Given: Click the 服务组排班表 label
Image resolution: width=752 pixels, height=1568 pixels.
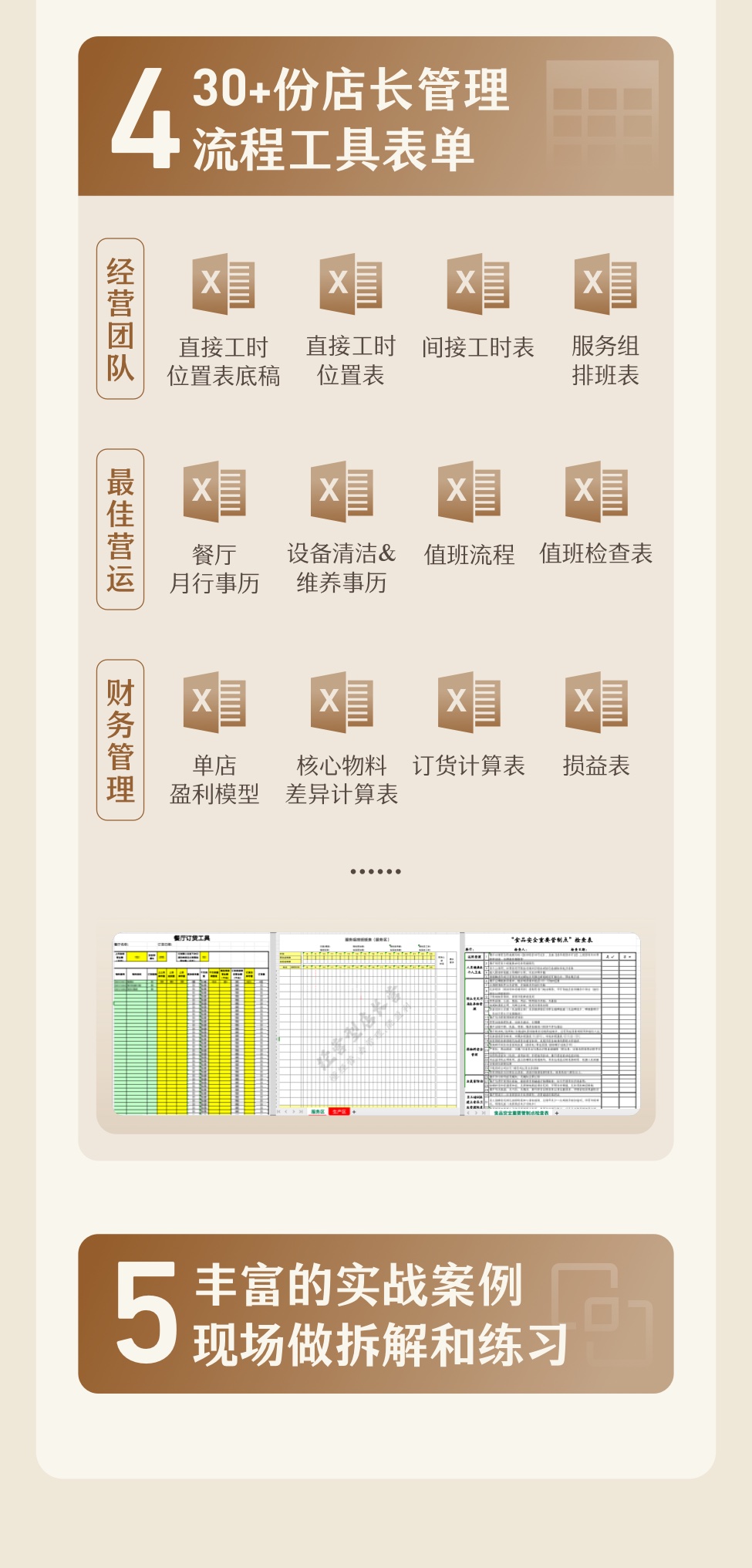Looking at the screenshot, I should tap(605, 361).
